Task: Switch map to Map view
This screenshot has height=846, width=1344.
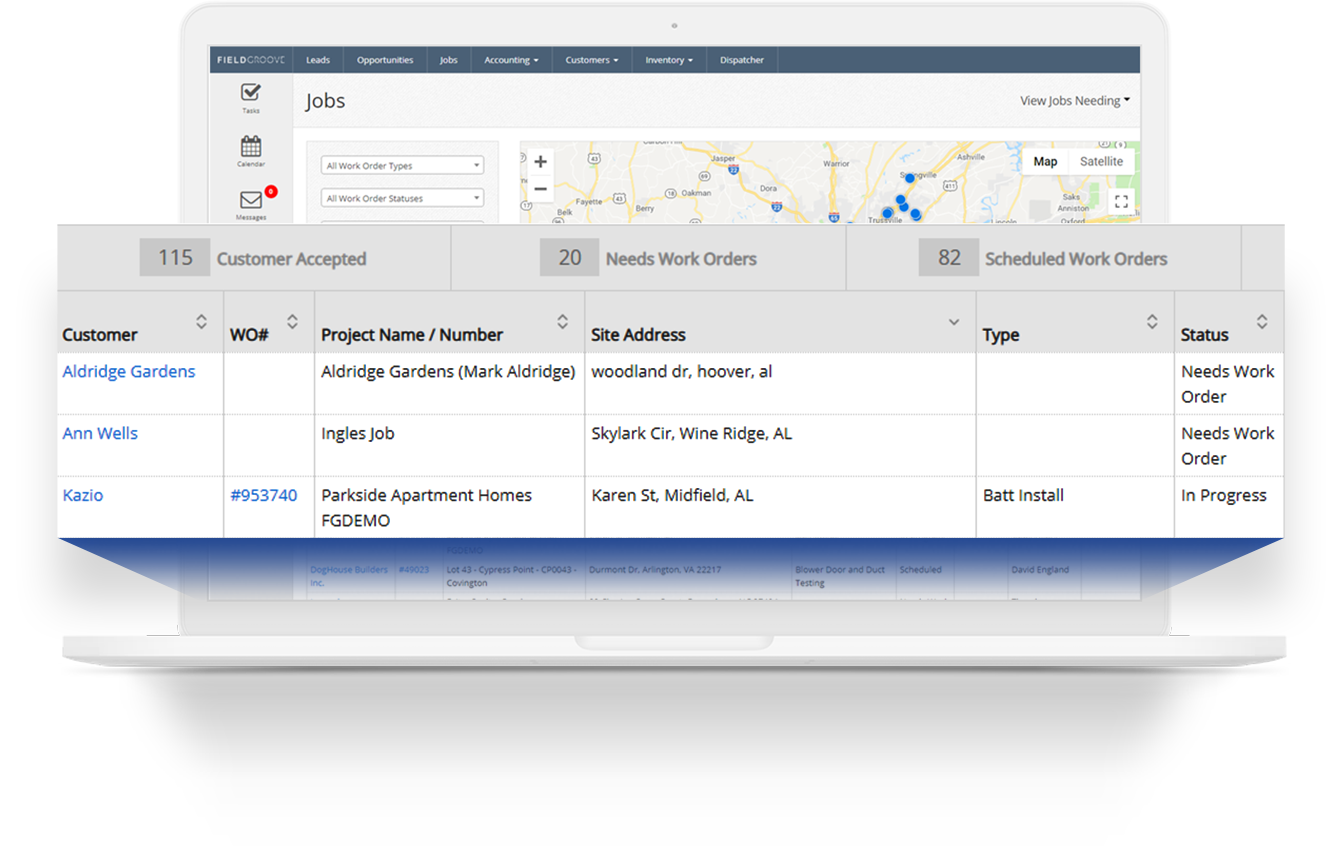Action: 1045,162
